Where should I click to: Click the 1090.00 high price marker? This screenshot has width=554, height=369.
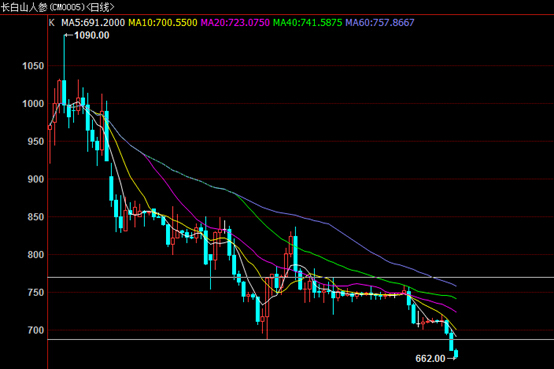(92, 35)
